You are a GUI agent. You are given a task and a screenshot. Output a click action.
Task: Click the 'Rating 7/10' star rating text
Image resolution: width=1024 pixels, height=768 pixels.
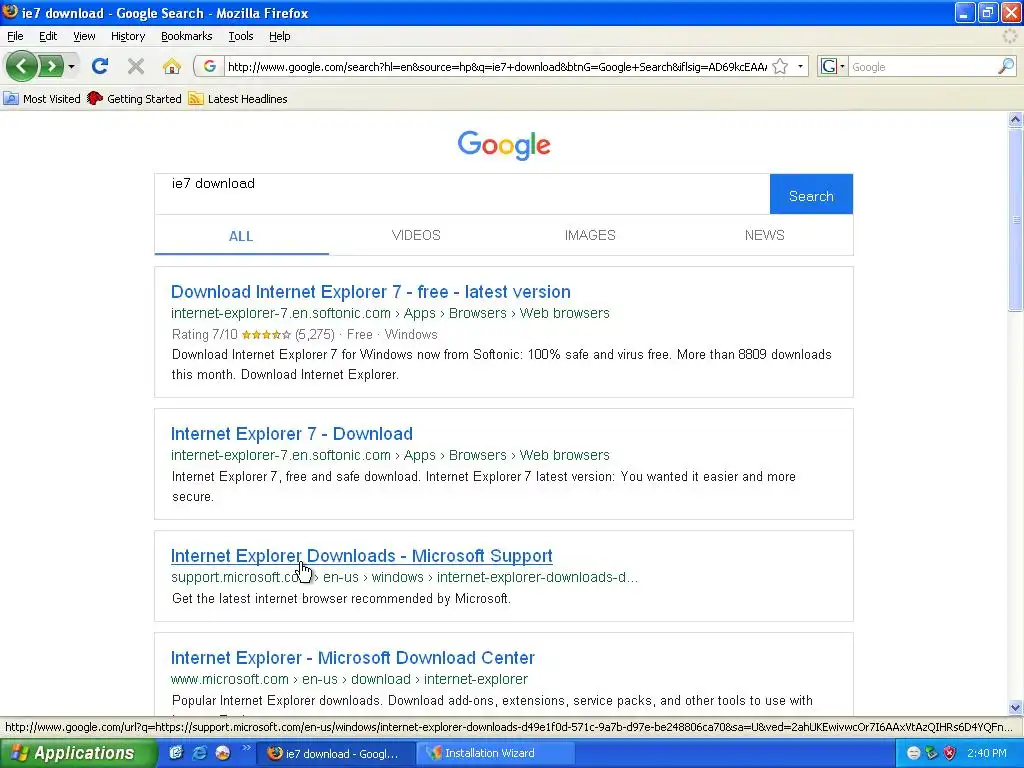point(204,334)
